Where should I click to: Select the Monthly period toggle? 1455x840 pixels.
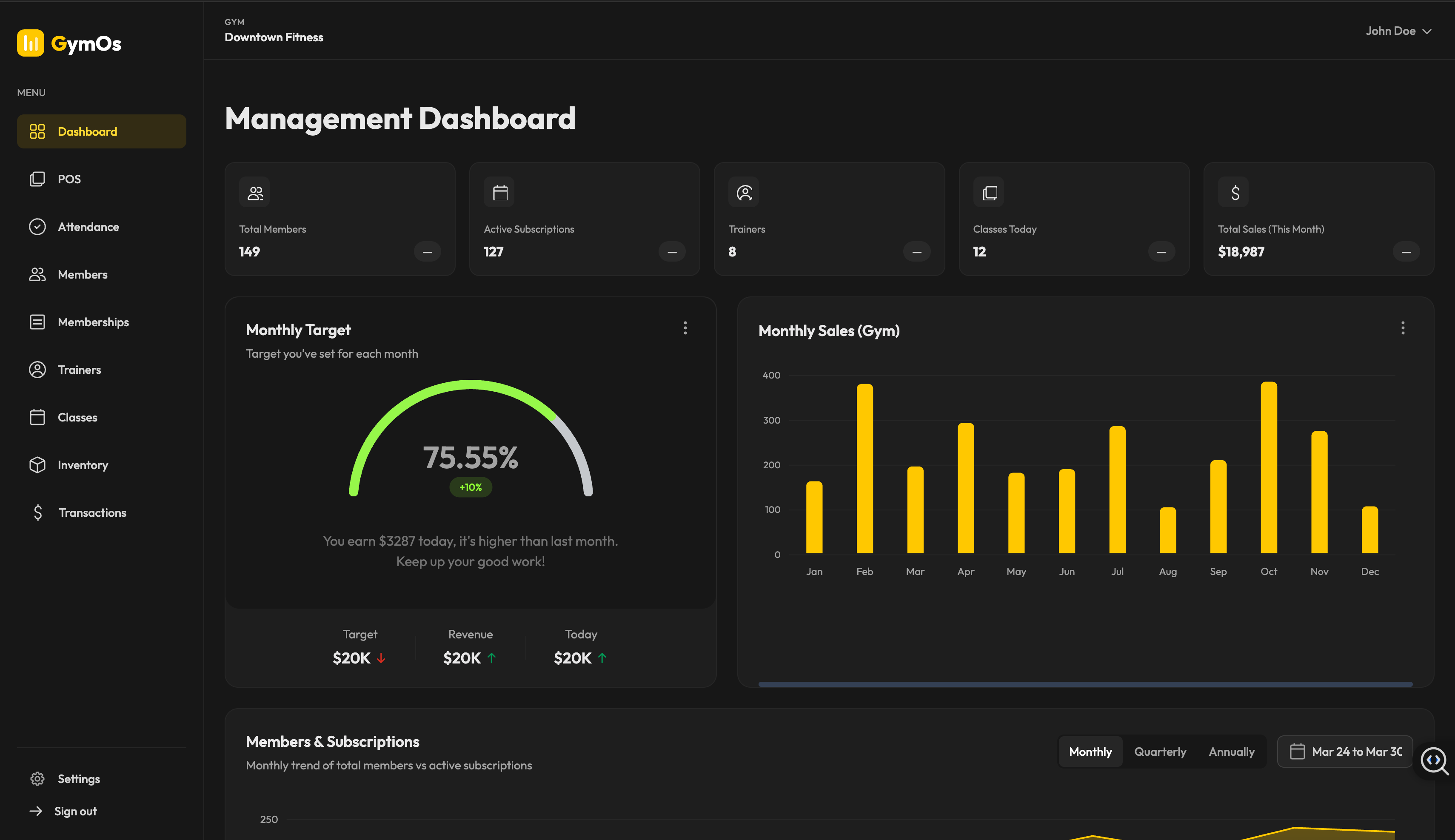[x=1090, y=751]
